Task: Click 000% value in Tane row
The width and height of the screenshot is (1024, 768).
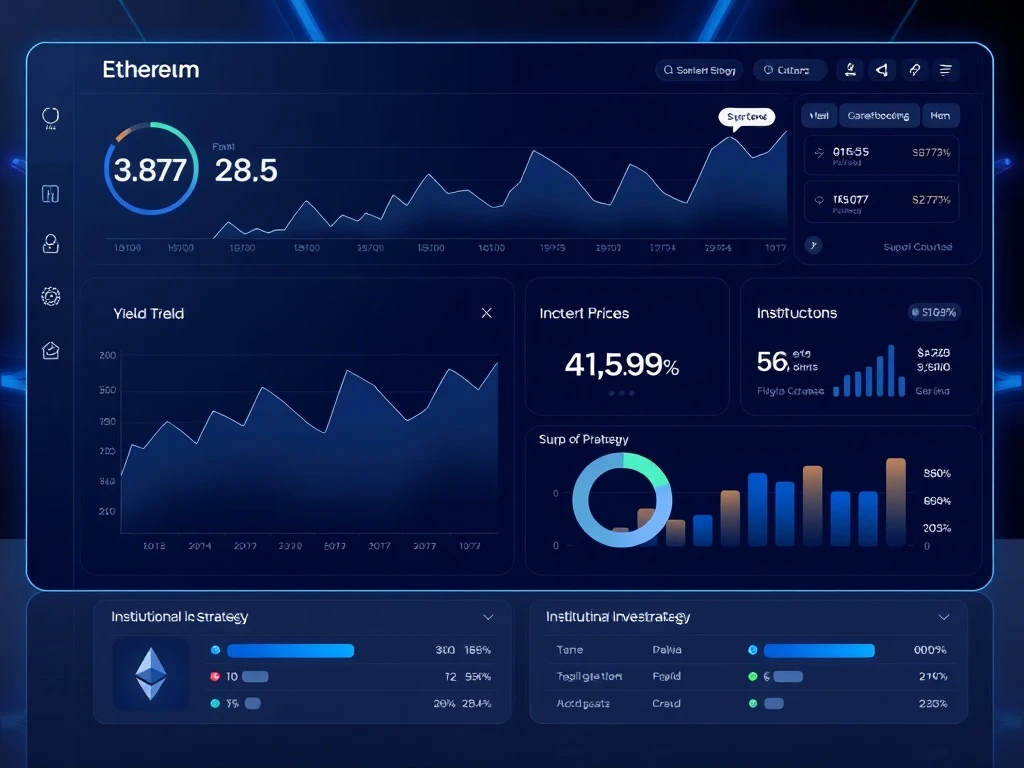Action: tap(930, 650)
